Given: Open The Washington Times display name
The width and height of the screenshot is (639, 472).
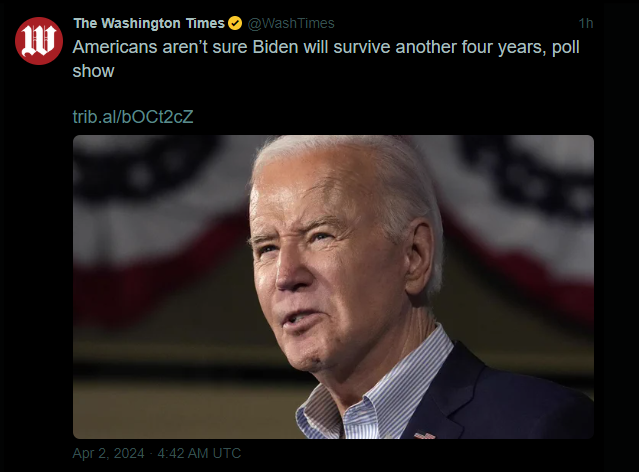Looking at the screenshot, I should [x=149, y=23].
